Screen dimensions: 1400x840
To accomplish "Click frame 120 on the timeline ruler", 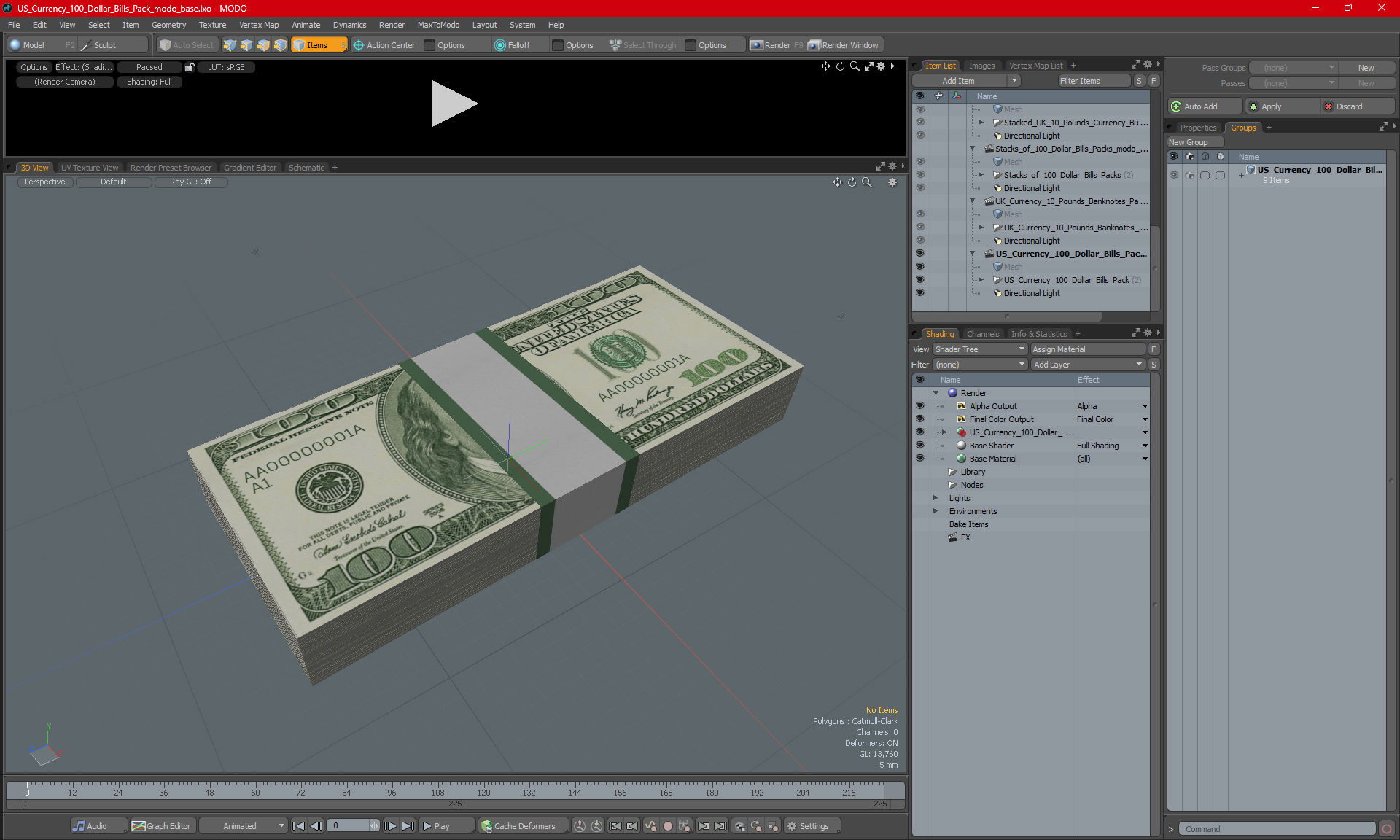I will [483, 792].
